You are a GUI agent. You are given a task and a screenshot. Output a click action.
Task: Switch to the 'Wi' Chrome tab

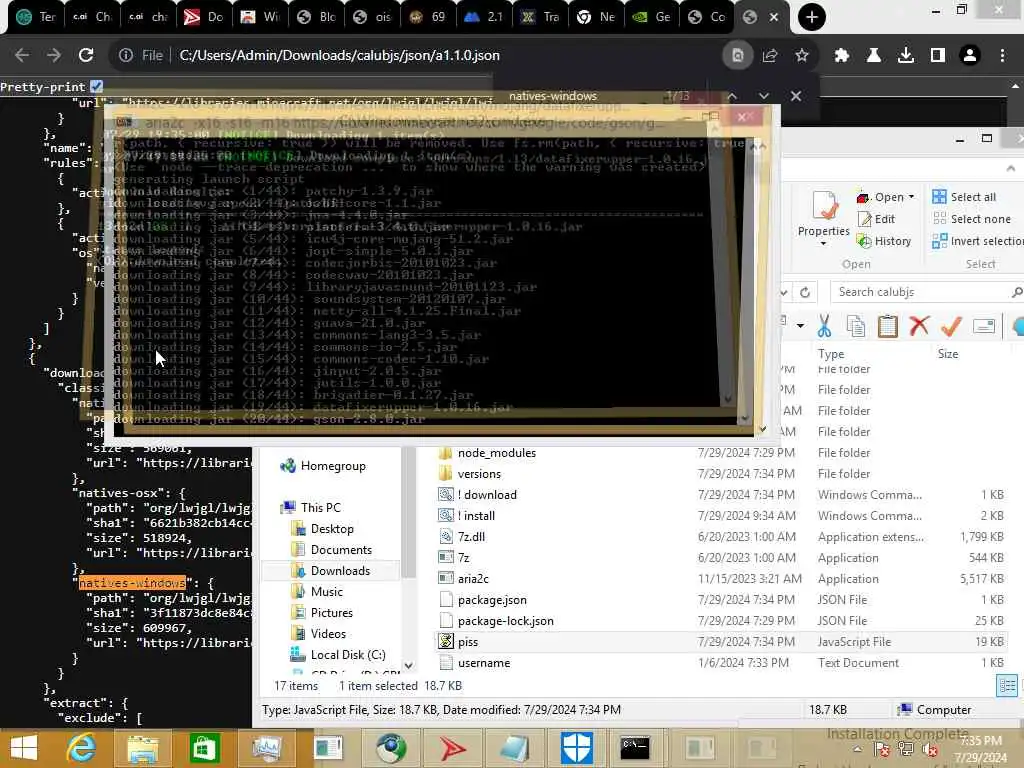(259, 17)
